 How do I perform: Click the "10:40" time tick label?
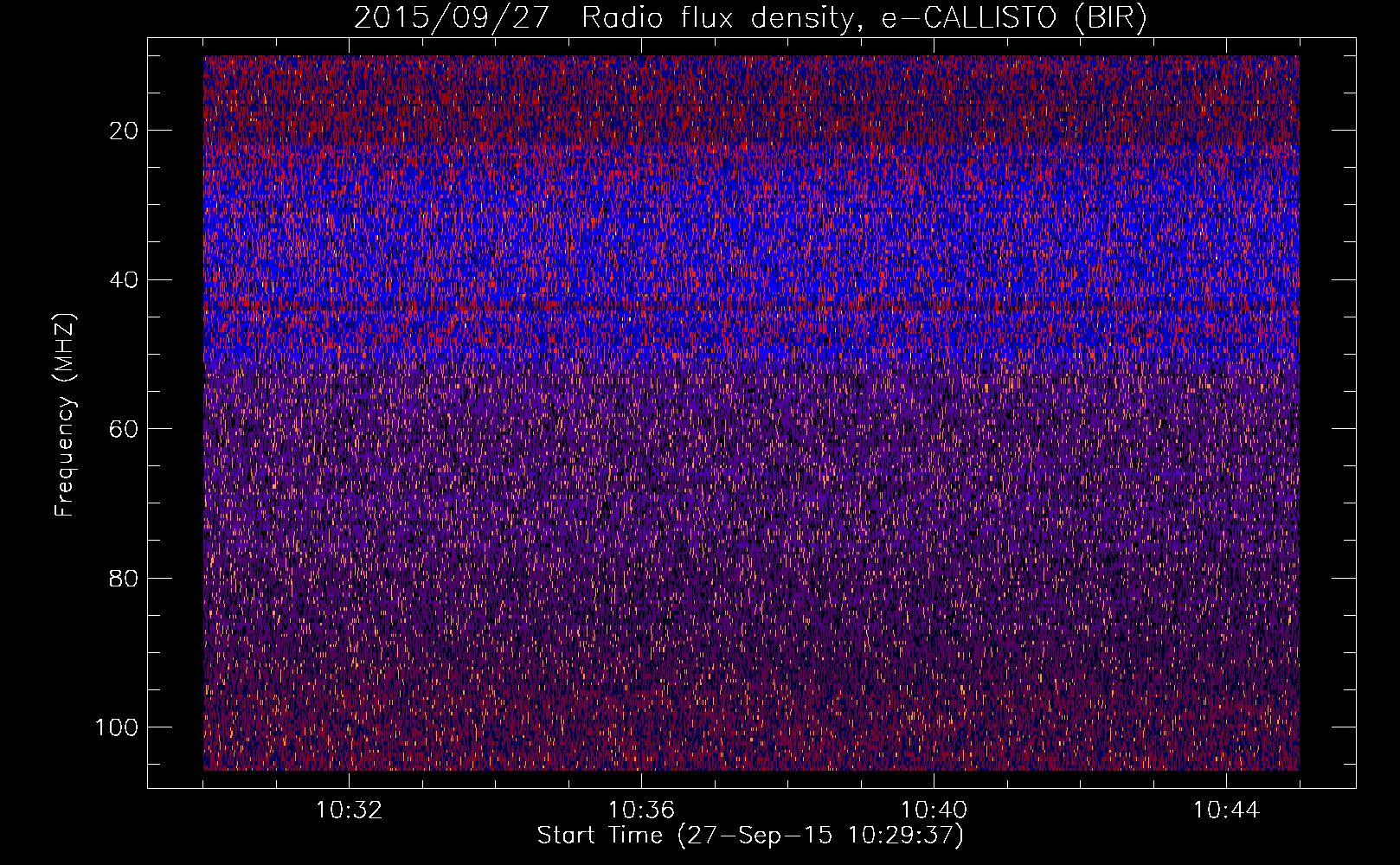pyautogui.click(x=934, y=811)
